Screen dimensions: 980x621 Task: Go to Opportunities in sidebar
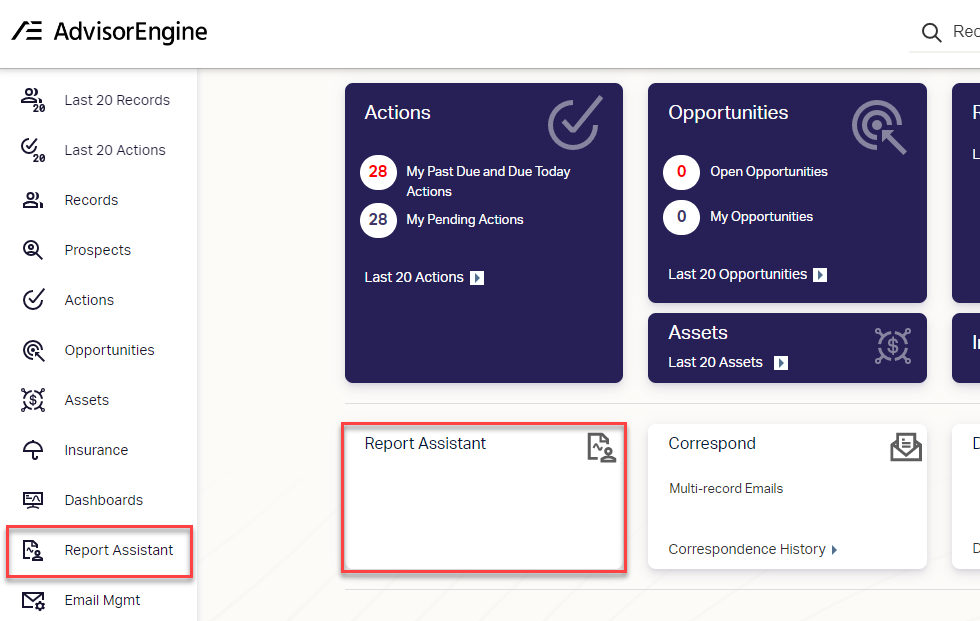click(109, 350)
